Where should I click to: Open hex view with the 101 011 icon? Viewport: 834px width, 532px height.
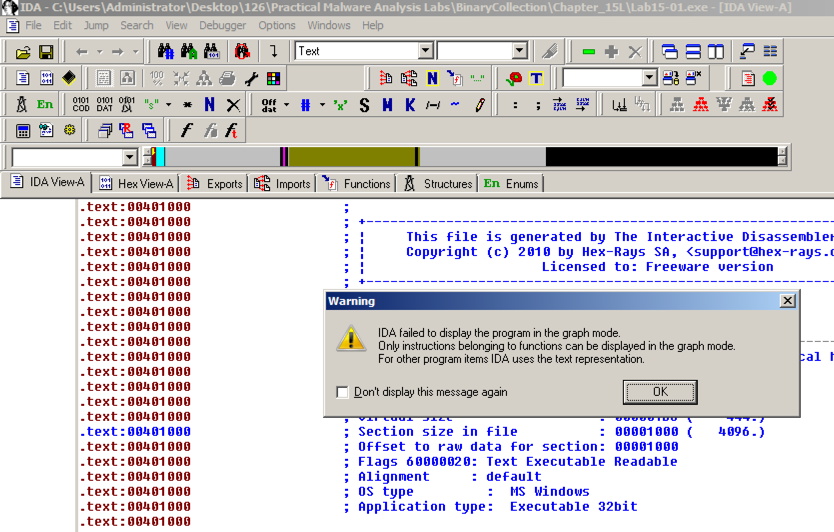pos(46,78)
